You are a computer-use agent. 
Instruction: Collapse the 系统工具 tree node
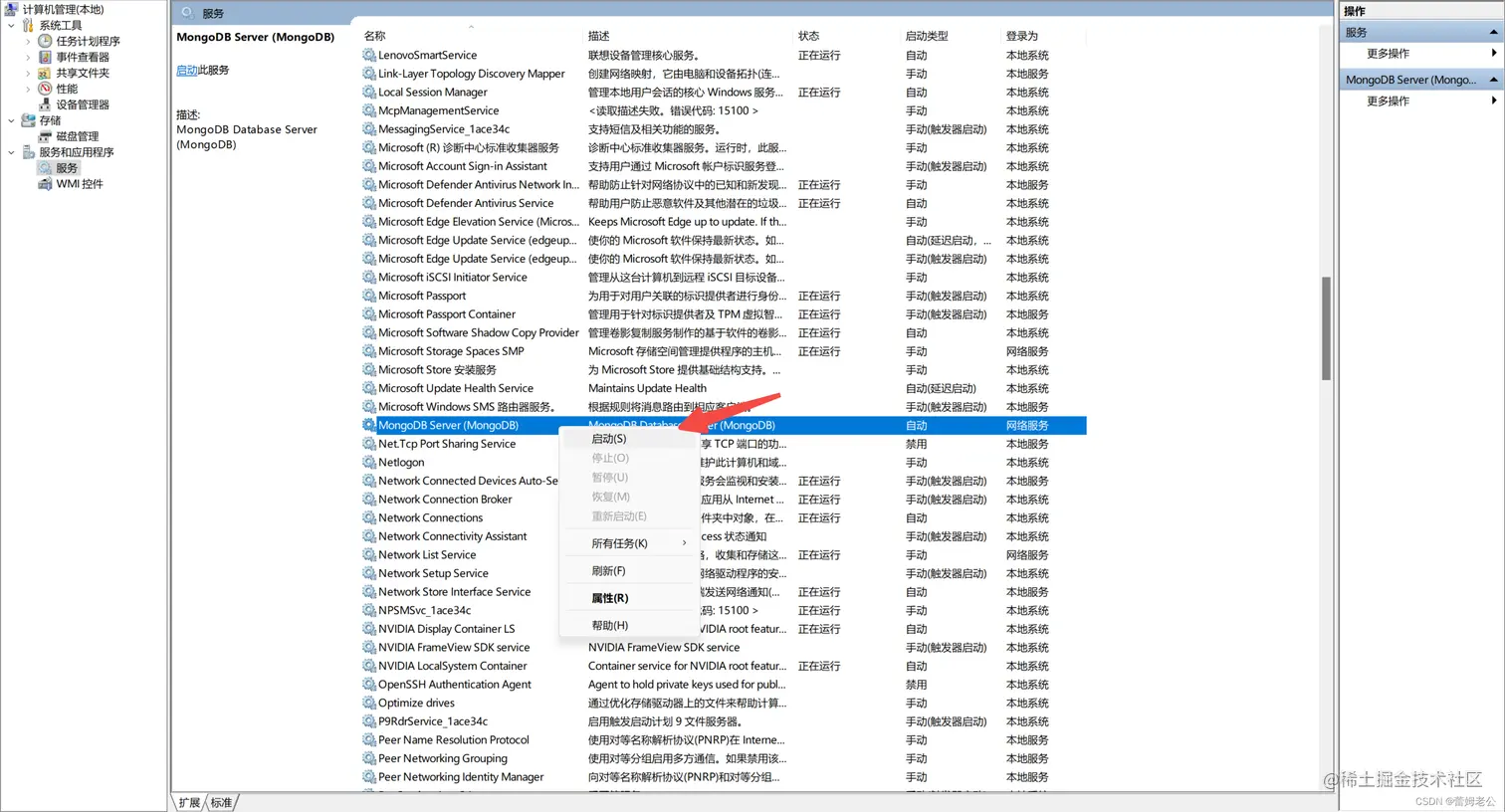[11, 25]
